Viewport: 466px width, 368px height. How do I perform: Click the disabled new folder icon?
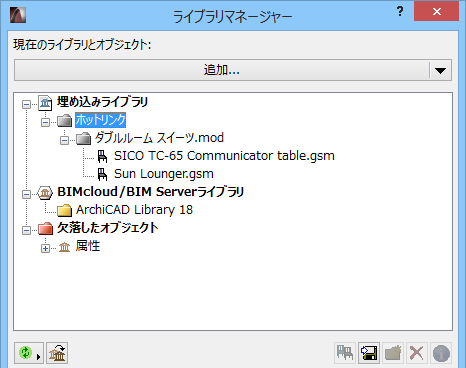[393, 353]
